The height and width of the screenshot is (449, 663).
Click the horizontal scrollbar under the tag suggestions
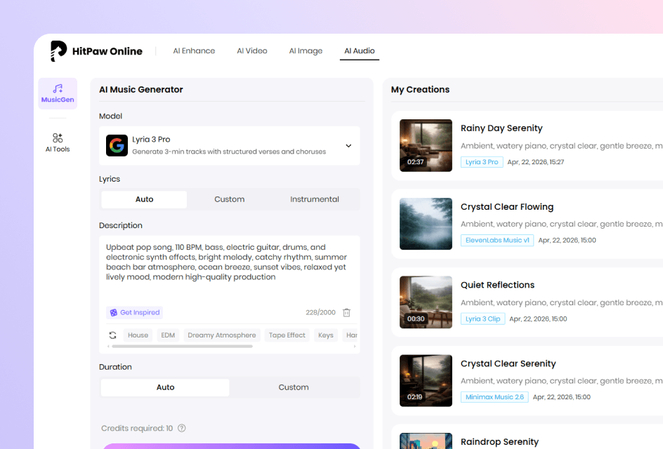182,346
